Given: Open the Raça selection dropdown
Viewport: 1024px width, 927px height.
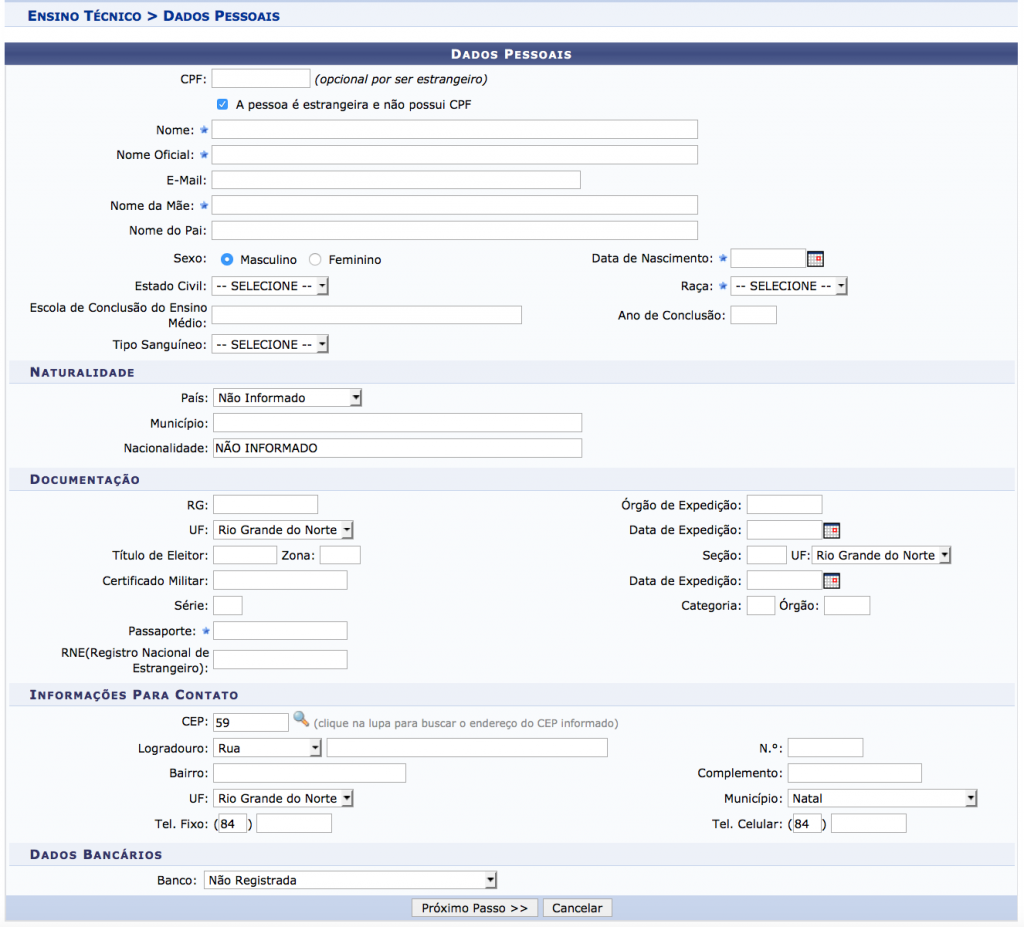Looking at the screenshot, I should point(789,286).
